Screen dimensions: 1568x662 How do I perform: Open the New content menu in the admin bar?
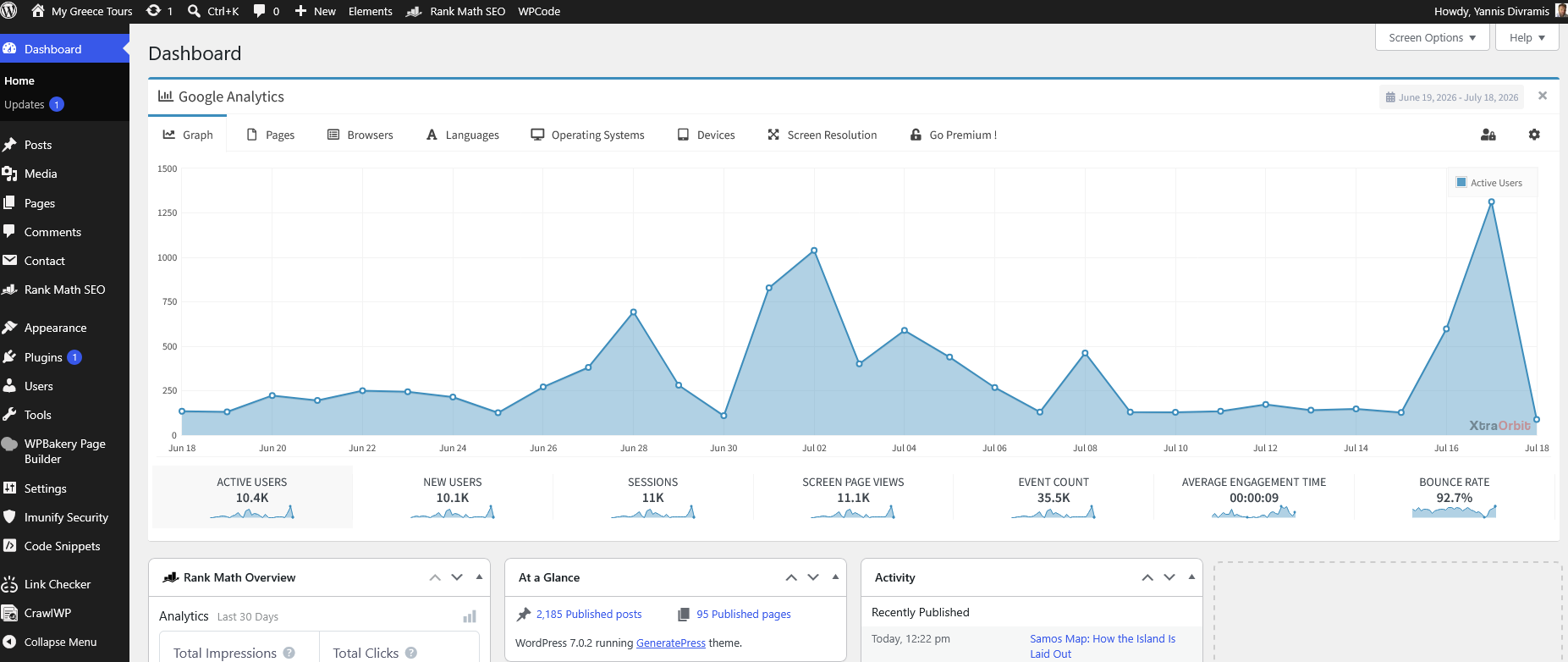(x=316, y=11)
